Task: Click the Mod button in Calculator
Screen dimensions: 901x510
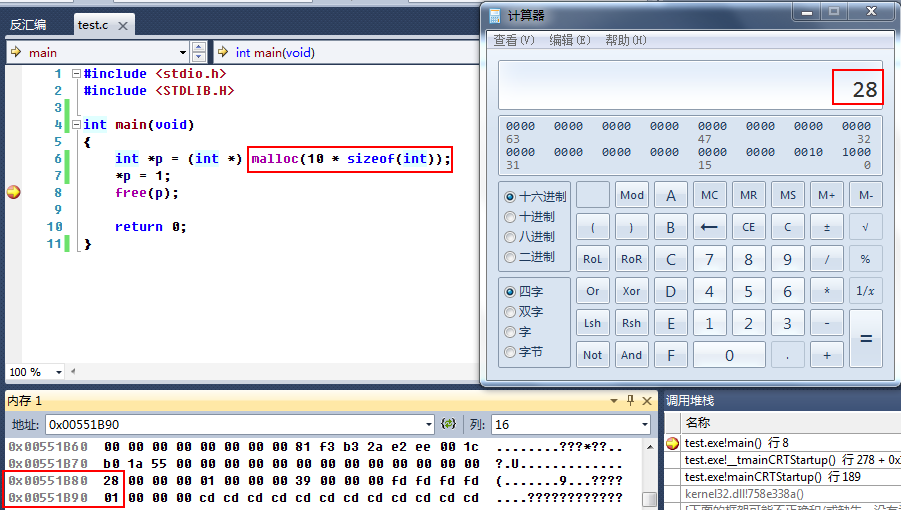Action: [x=632, y=195]
